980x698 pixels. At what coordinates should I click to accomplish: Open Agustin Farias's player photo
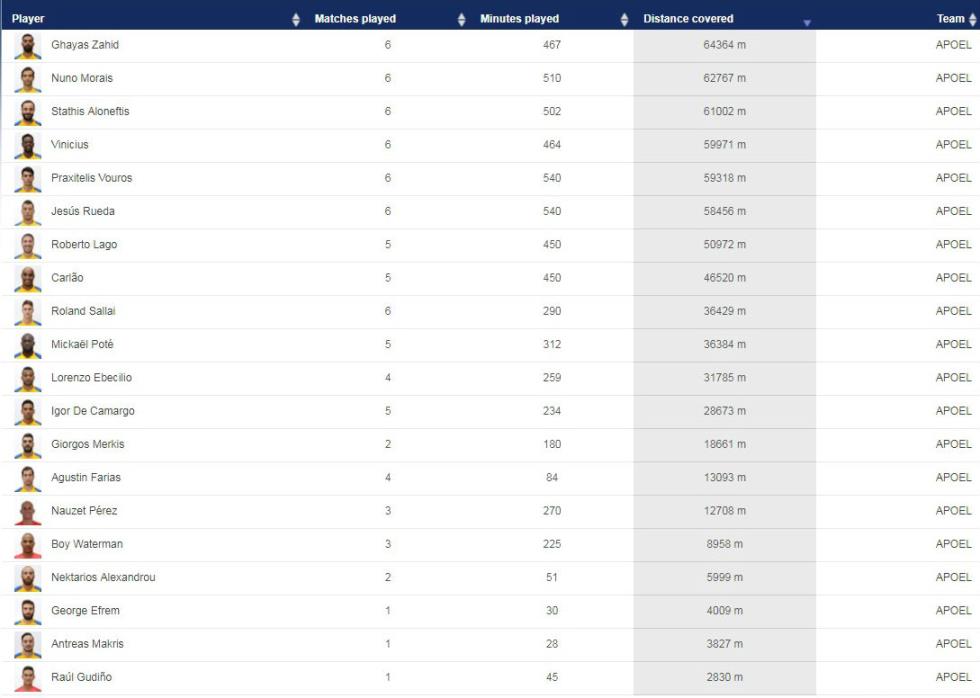point(28,479)
